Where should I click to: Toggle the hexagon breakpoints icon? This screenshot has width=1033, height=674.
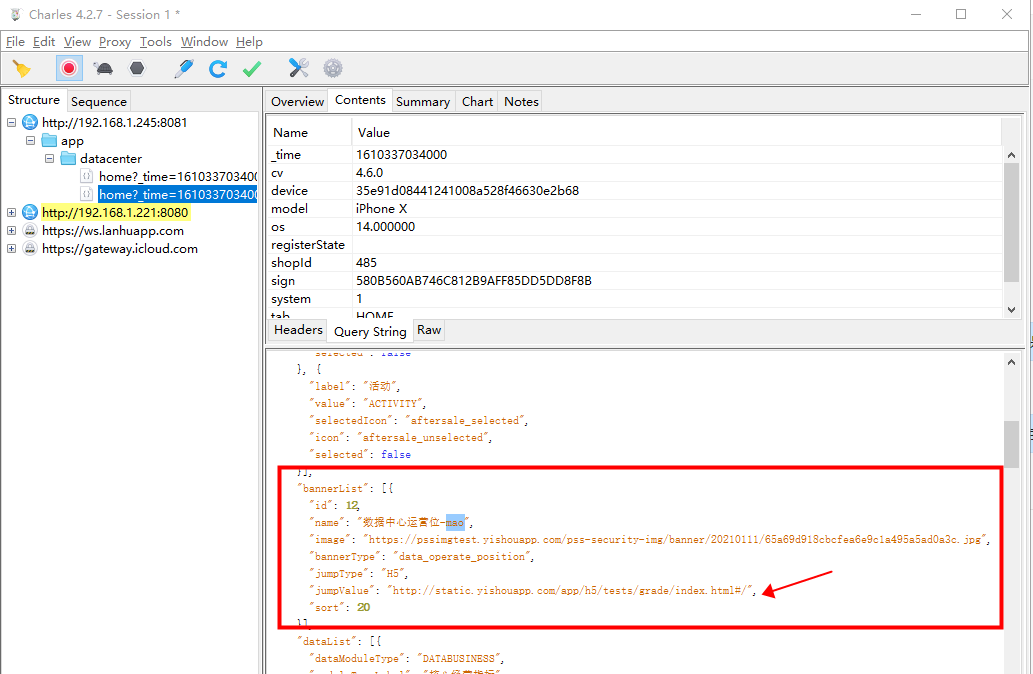[137, 69]
